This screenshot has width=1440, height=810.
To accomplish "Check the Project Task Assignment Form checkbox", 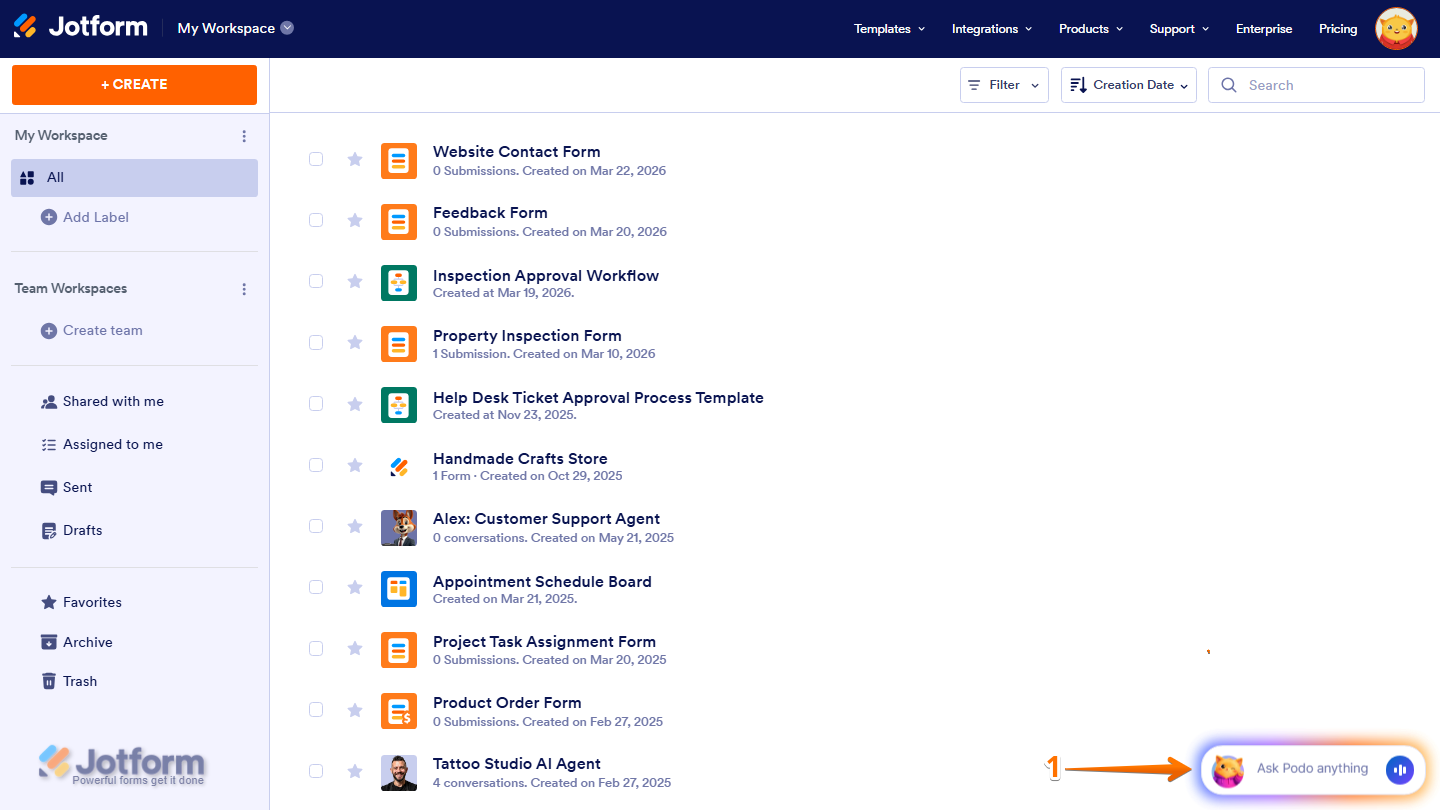I will coord(316,648).
